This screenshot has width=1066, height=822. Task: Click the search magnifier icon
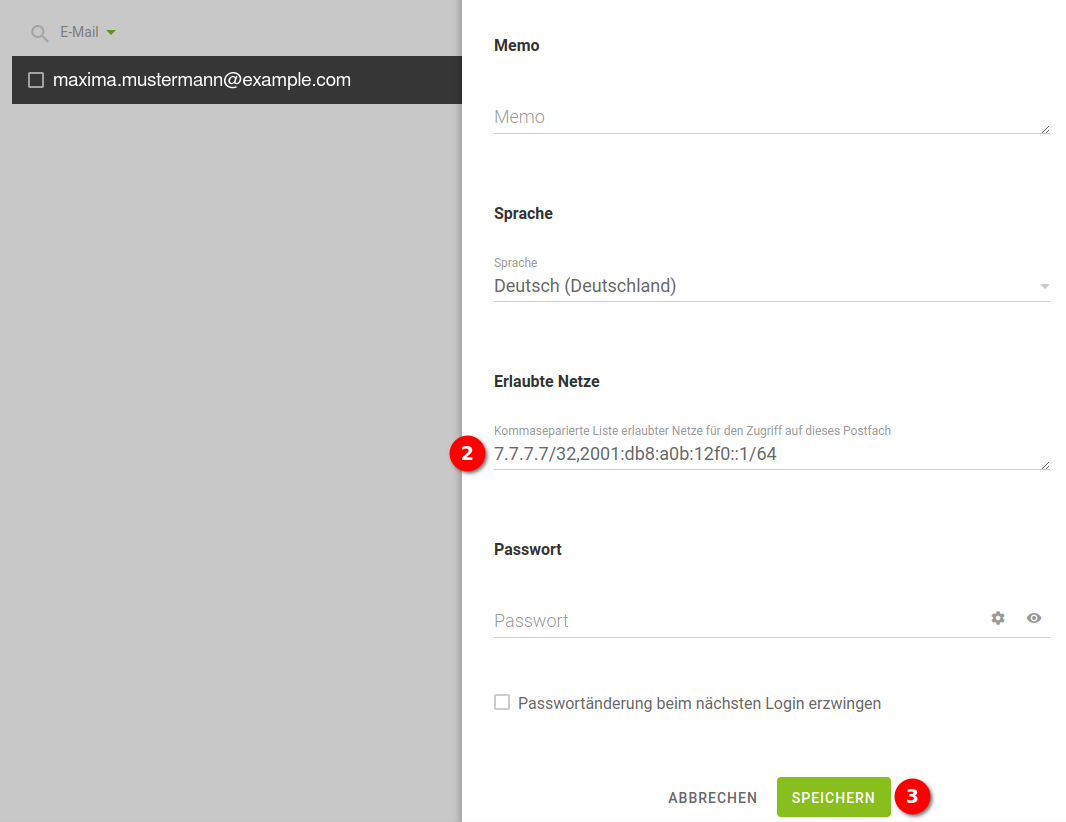(39, 33)
